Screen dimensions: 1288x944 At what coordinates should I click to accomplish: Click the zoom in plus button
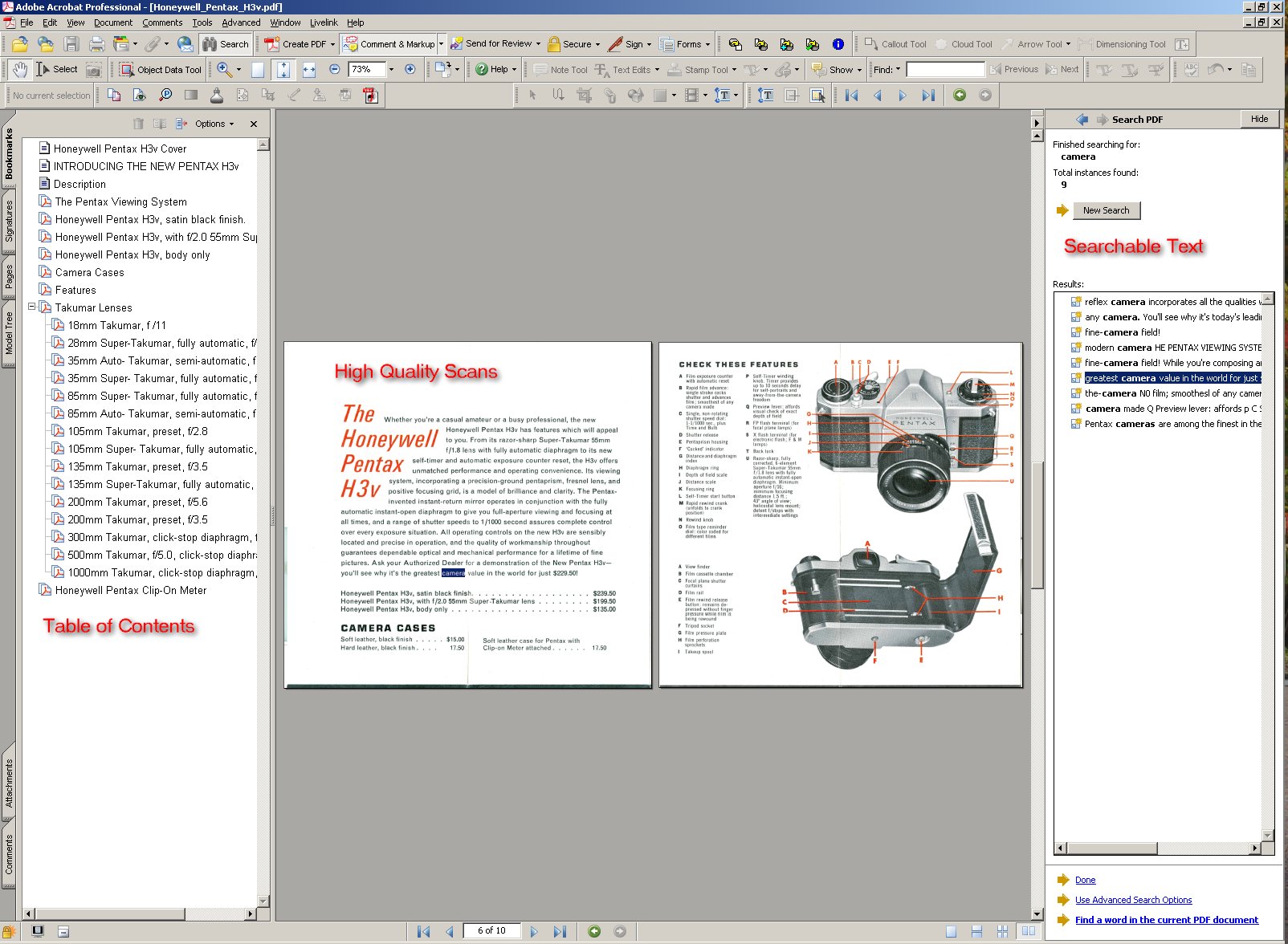coord(410,70)
